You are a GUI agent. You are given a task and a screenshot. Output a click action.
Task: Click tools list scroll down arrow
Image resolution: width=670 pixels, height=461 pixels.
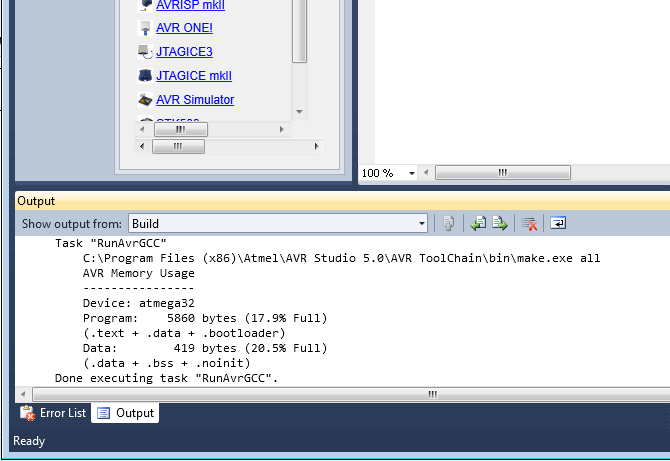[300, 112]
